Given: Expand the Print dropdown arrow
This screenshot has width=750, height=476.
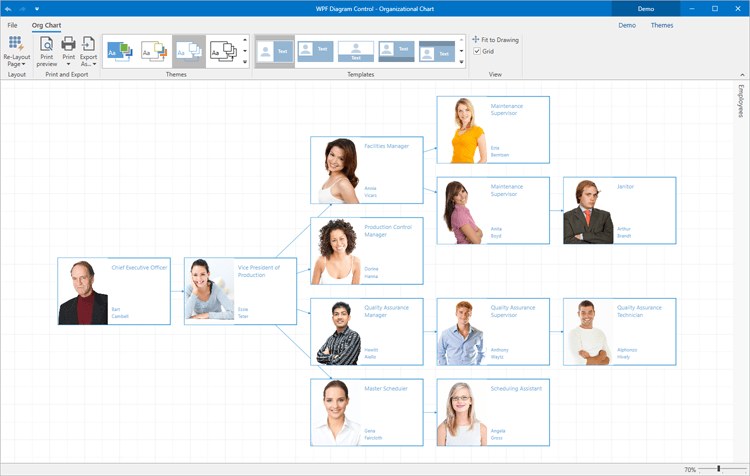Looking at the screenshot, I should [x=68, y=64].
